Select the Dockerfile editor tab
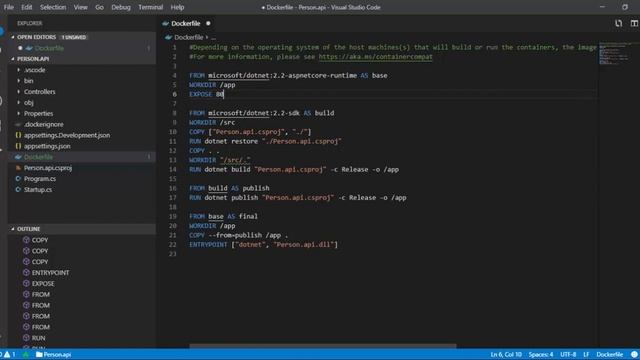Viewport: 640px width, 360px height. coord(187,23)
